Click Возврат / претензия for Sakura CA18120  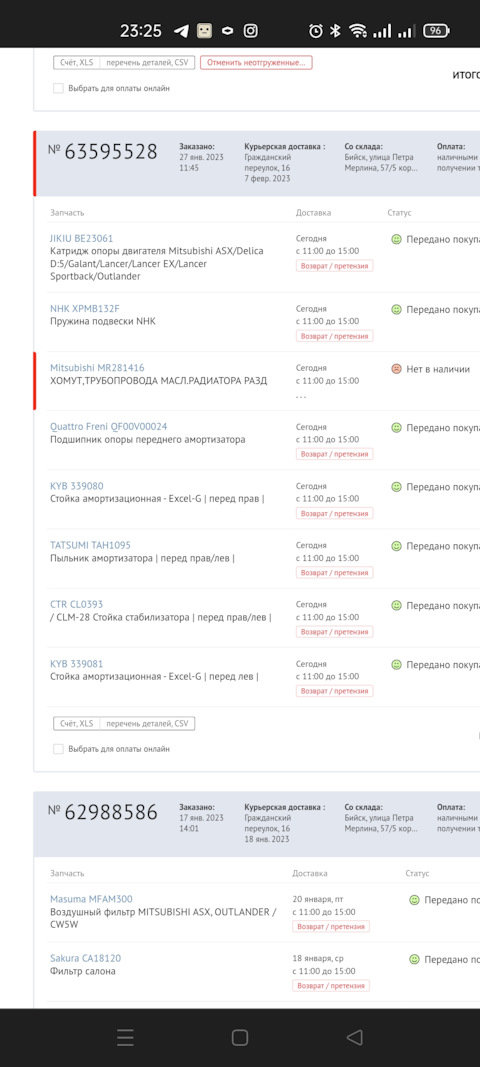(332, 985)
